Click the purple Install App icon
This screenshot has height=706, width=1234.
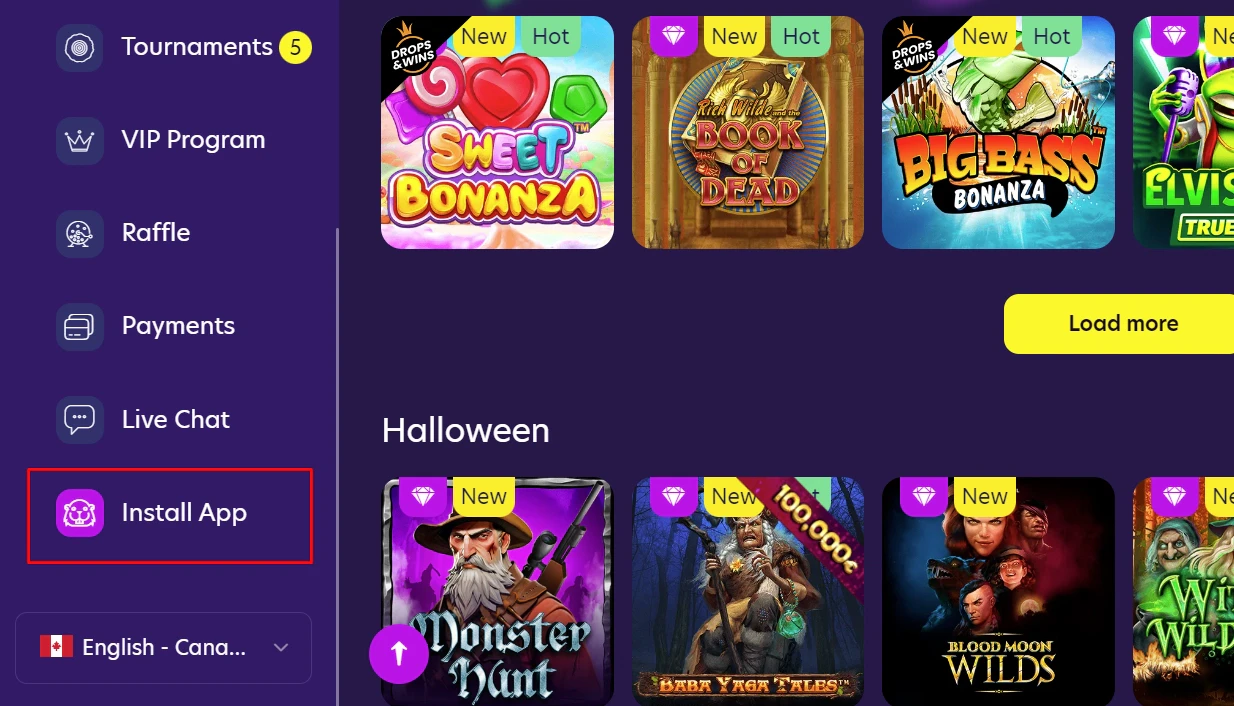pyautogui.click(x=80, y=513)
